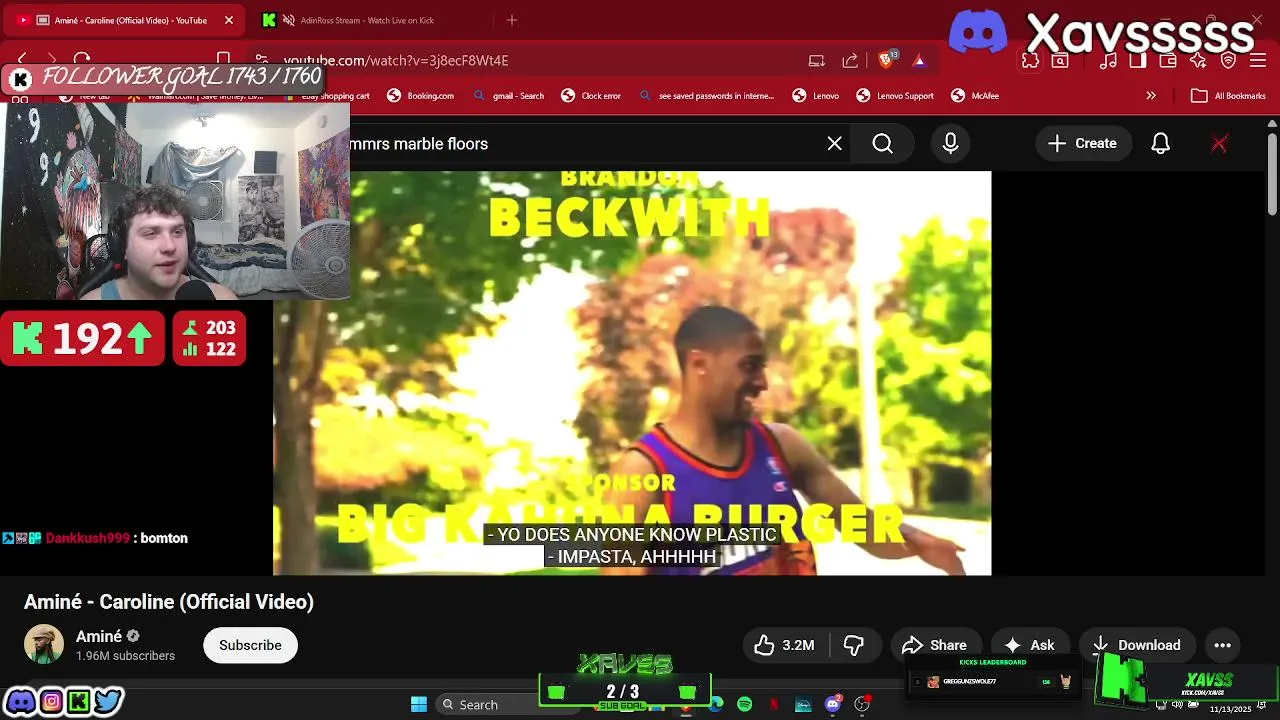Switch to the Aminé Caroline YouTube tab

(x=126, y=20)
